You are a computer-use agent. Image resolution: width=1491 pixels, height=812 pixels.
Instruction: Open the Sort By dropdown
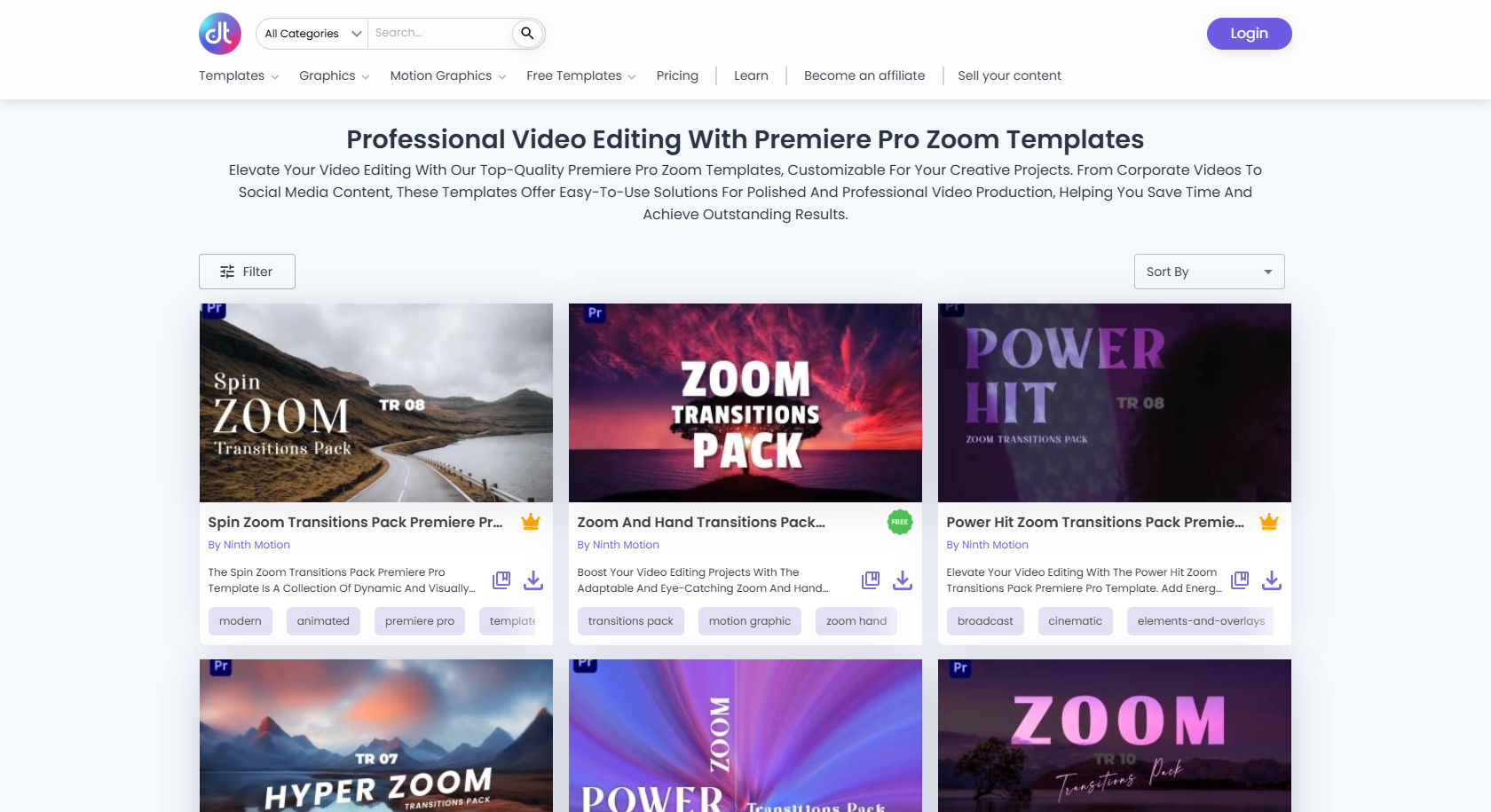coord(1209,272)
